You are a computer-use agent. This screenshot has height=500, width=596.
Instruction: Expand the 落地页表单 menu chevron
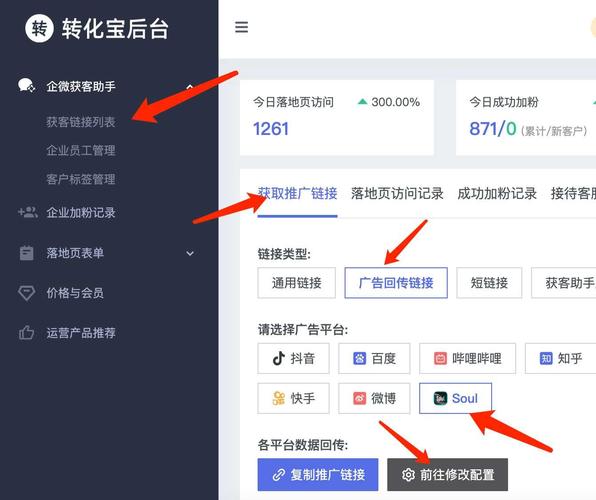[x=190, y=253]
